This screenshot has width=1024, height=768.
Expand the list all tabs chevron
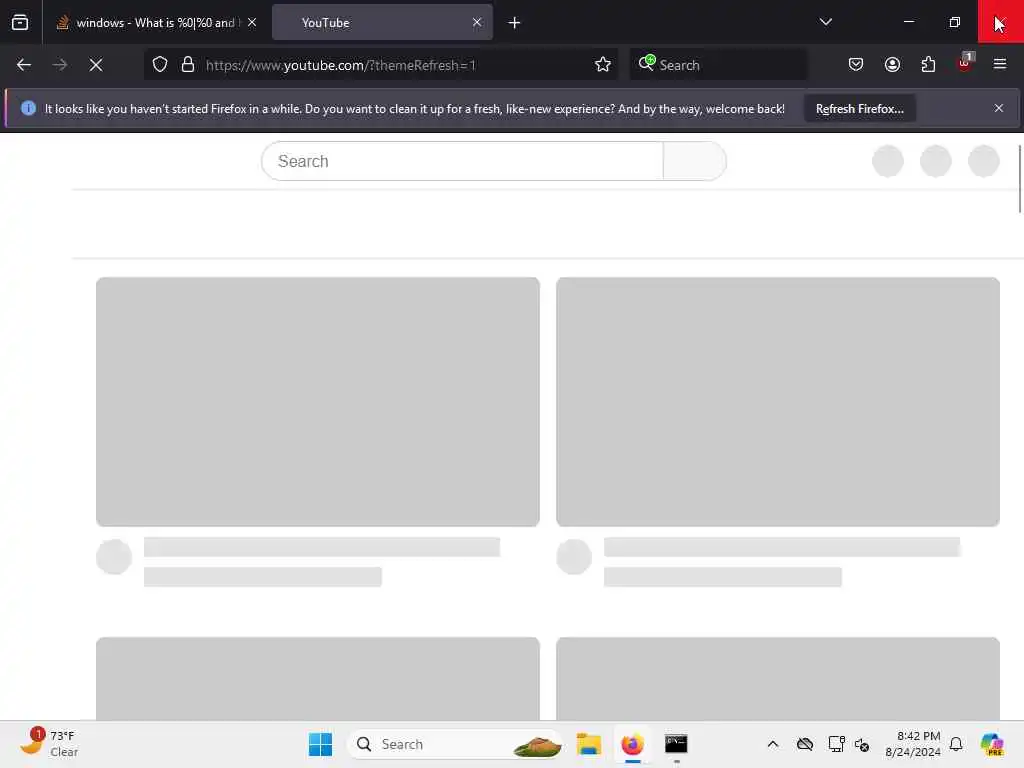coord(825,22)
